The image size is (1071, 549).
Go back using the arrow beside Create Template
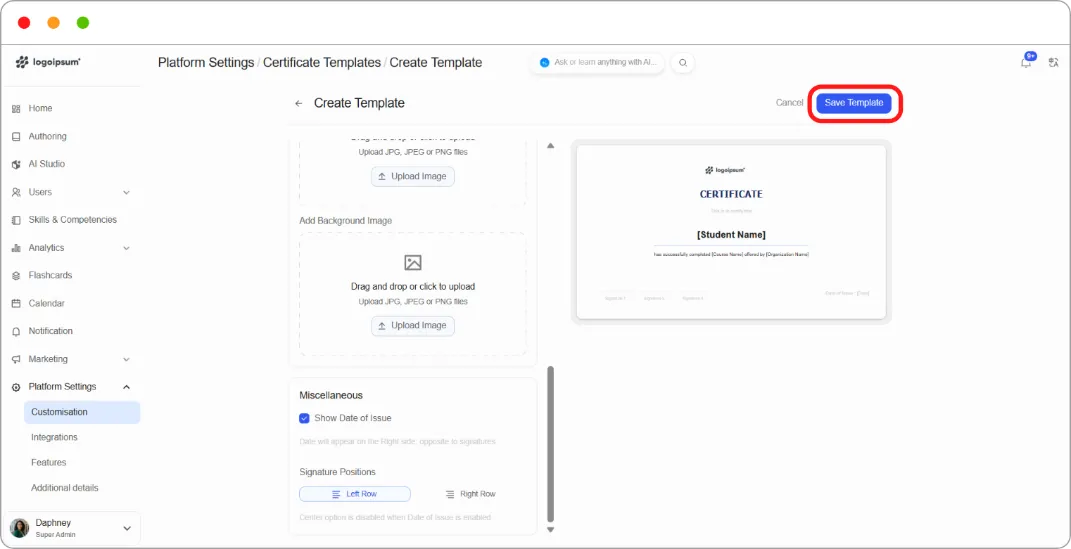click(x=298, y=104)
